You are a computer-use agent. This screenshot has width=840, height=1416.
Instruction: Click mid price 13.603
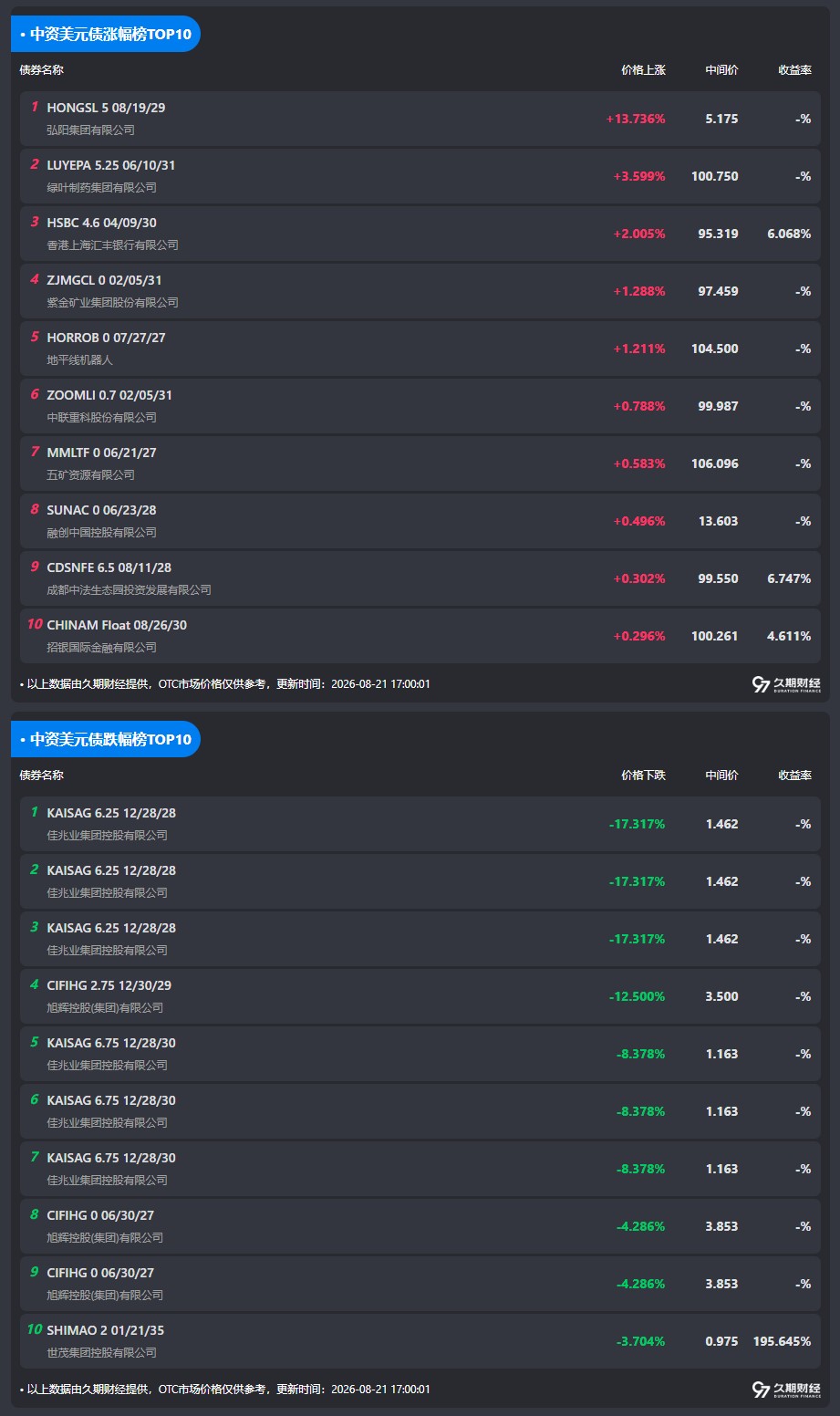pos(719,521)
